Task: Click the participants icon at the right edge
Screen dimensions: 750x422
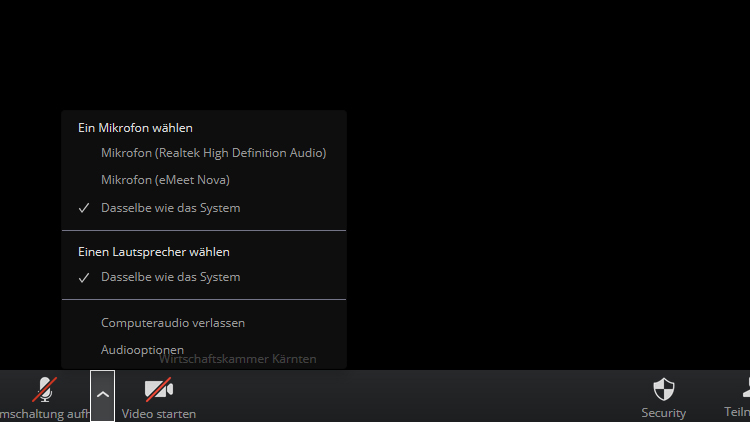Action: tap(743, 389)
